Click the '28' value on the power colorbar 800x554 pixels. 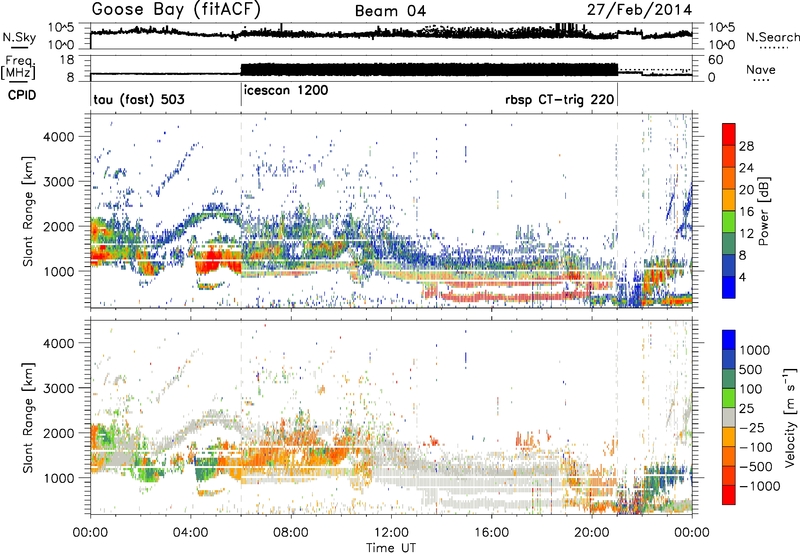[746, 146]
